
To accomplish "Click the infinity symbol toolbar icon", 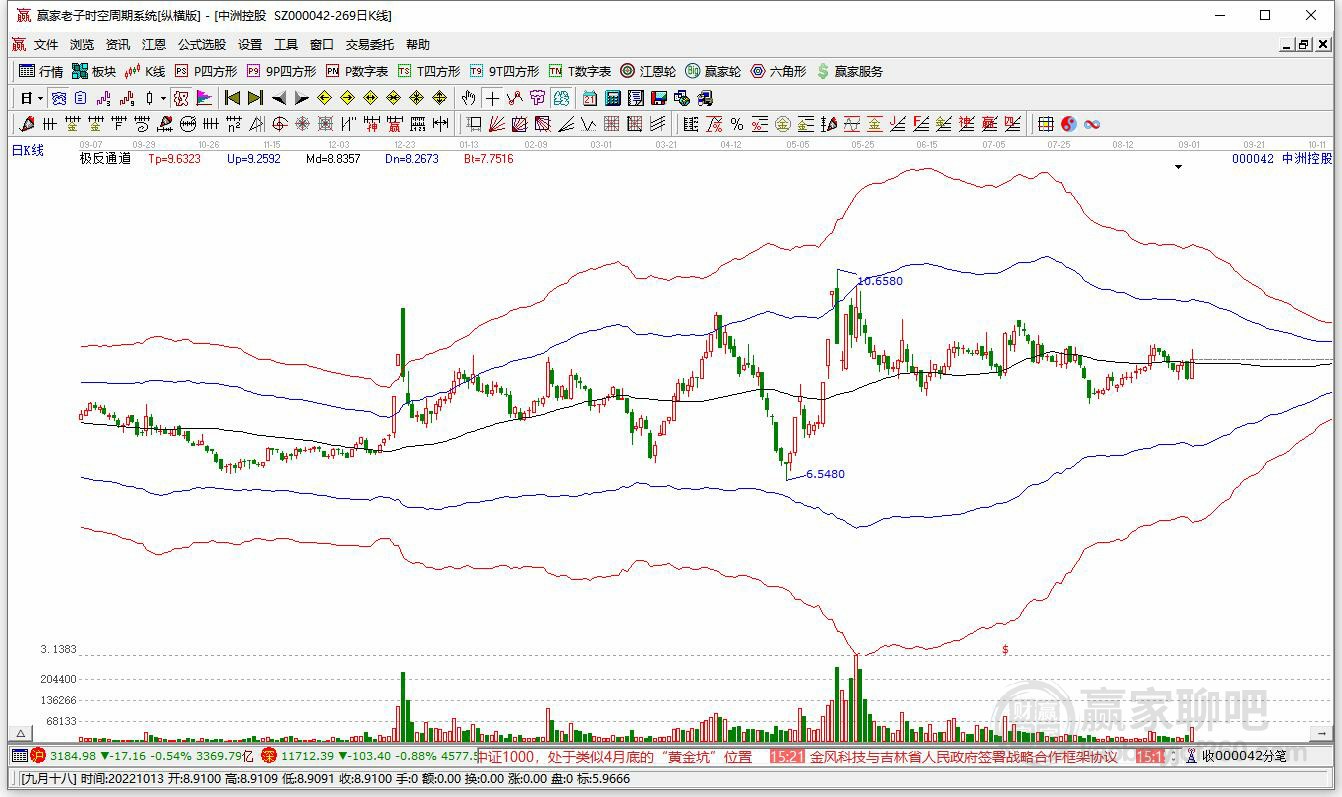I will point(1092,124).
